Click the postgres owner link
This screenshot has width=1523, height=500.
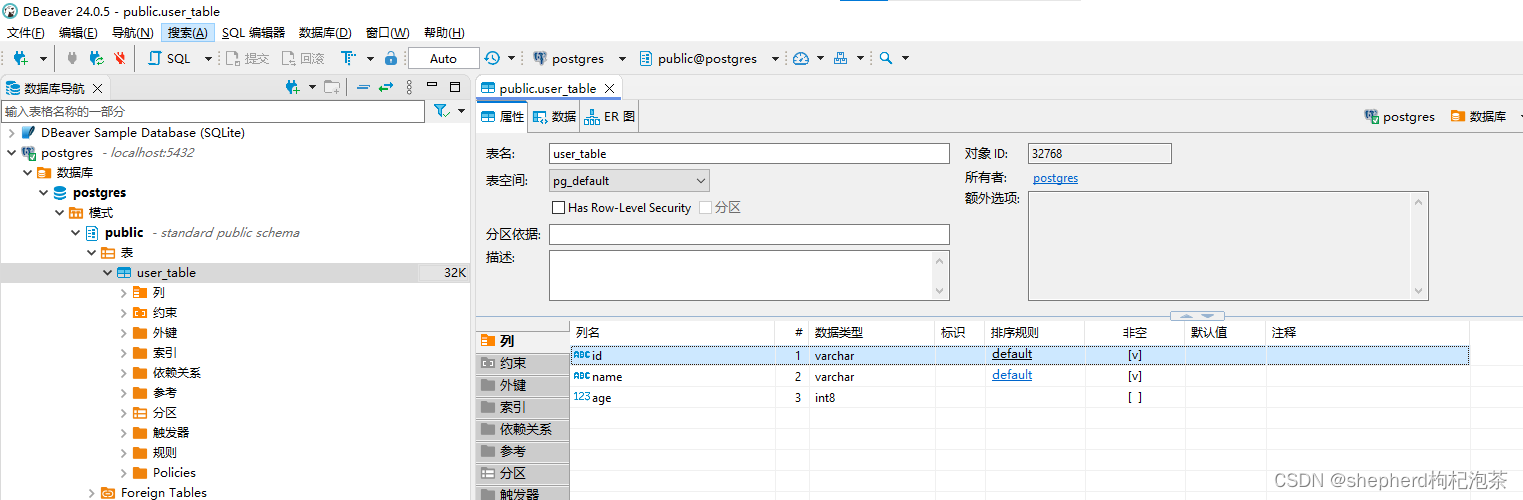tap(1055, 179)
